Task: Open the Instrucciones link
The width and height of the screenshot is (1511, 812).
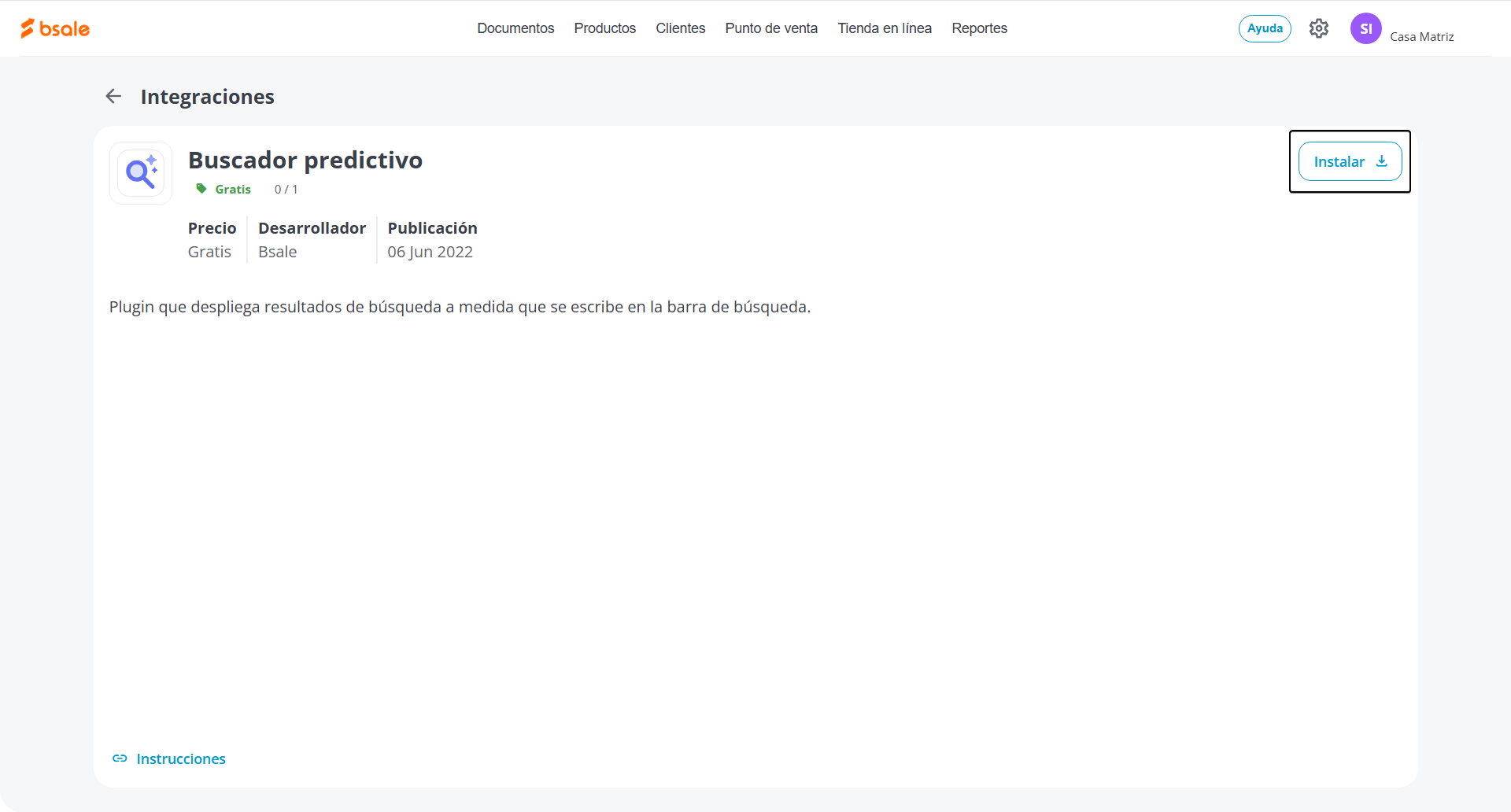Action: [181, 758]
